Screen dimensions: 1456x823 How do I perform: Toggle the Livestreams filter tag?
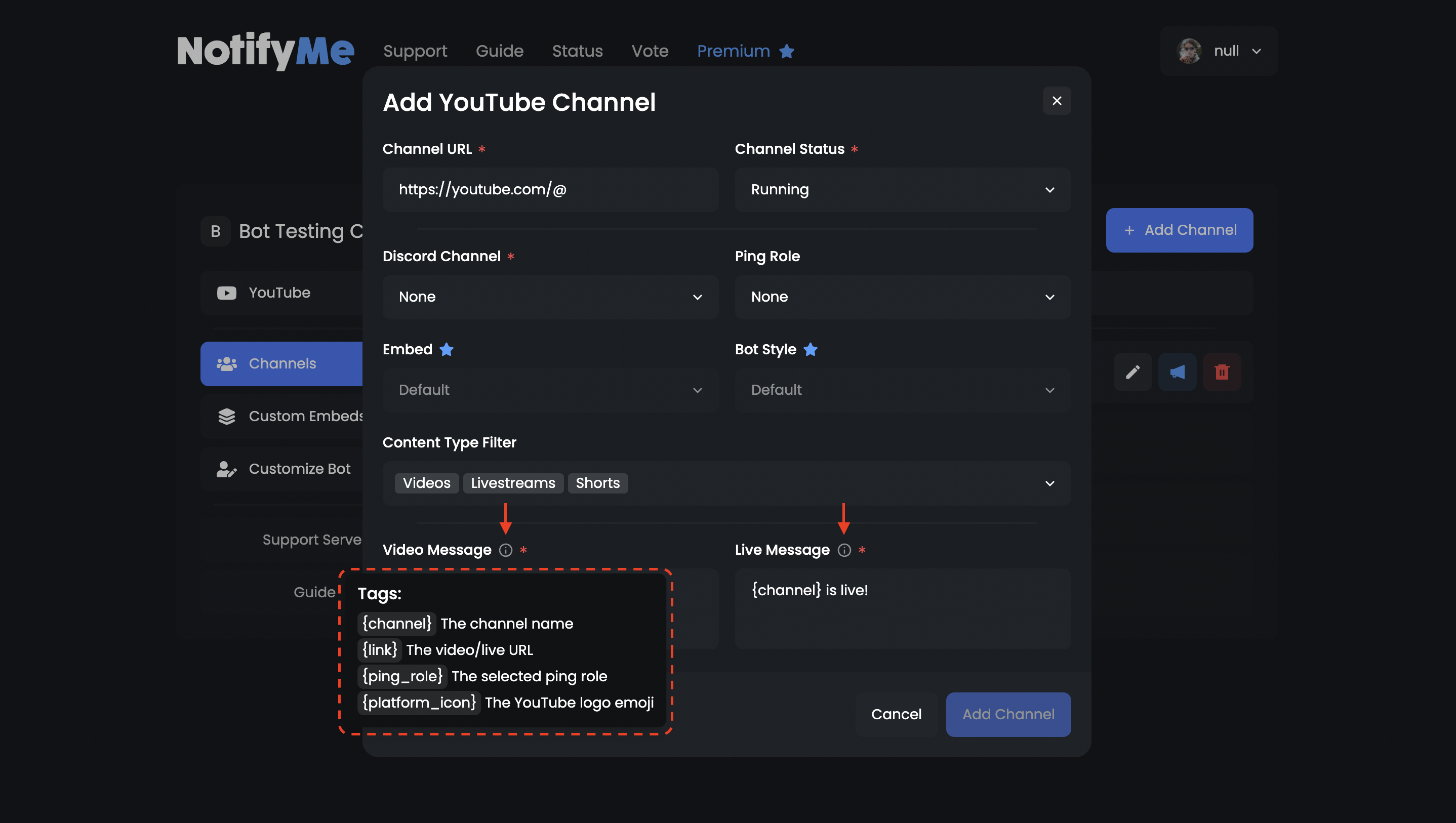pos(513,483)
